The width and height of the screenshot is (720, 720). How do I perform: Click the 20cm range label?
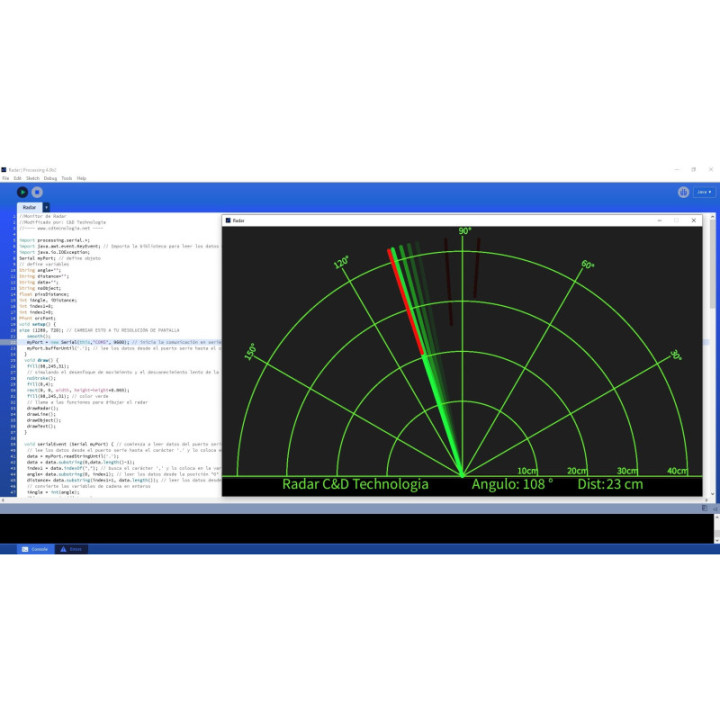[x=577, y=471]
